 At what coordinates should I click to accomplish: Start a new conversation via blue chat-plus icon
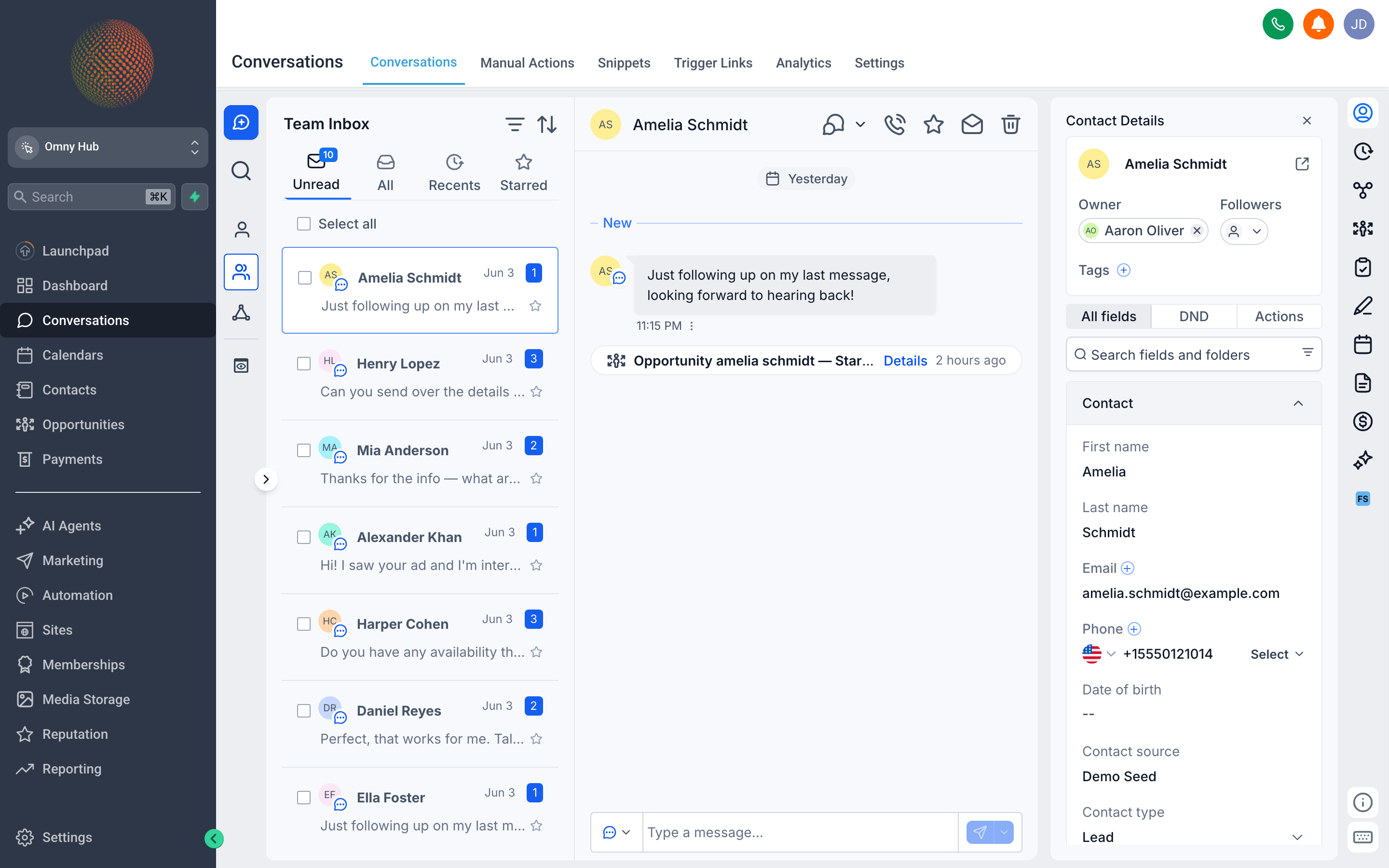click(241, 122)
